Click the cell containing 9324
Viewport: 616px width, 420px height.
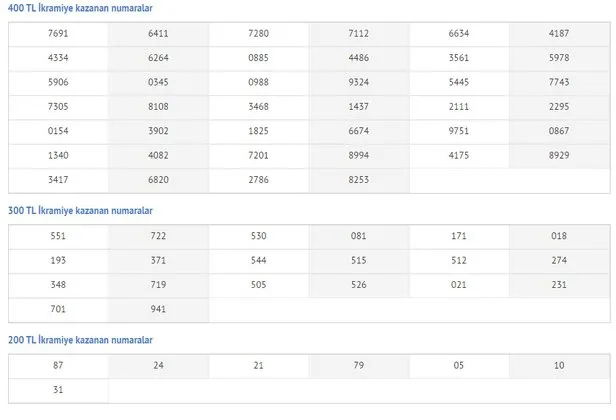point(359,82)
